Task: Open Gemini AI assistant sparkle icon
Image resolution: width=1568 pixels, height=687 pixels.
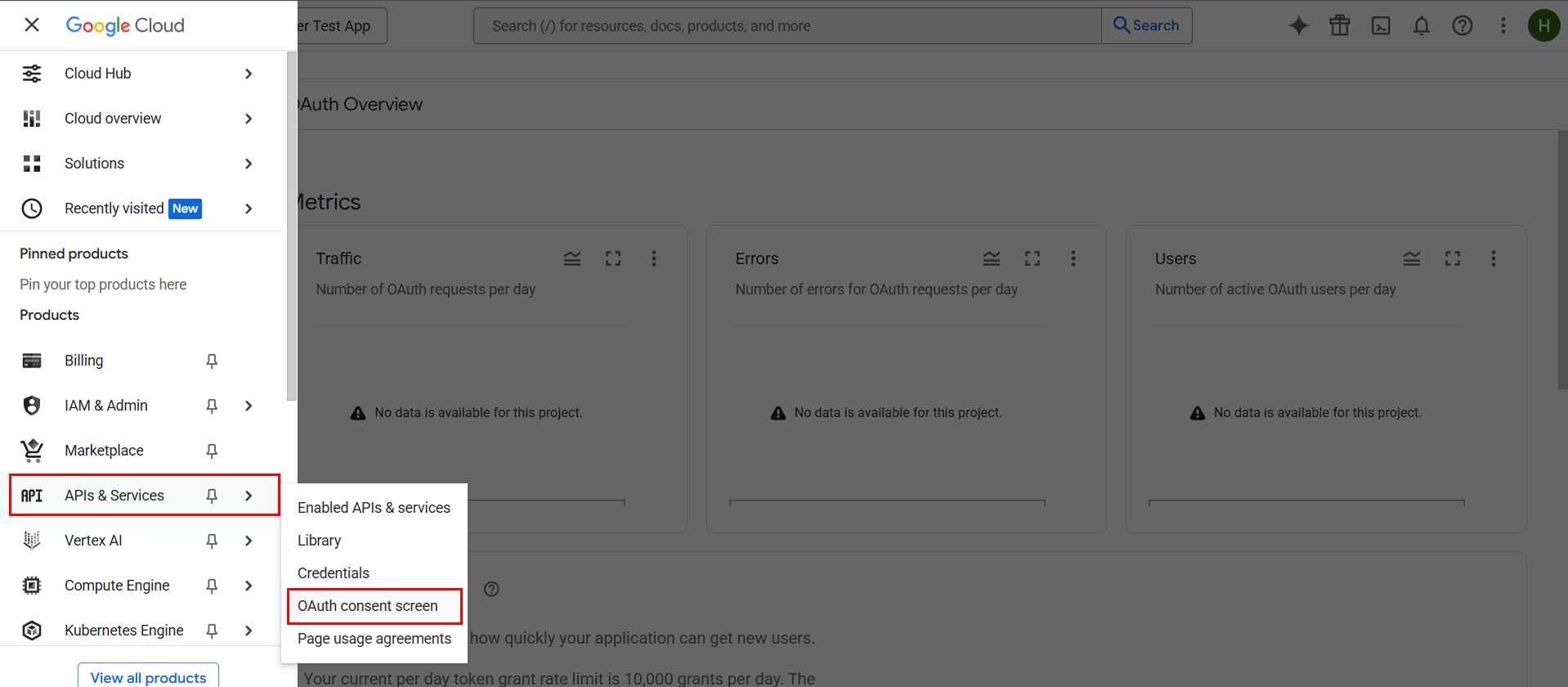Action: pos(1299,25)
